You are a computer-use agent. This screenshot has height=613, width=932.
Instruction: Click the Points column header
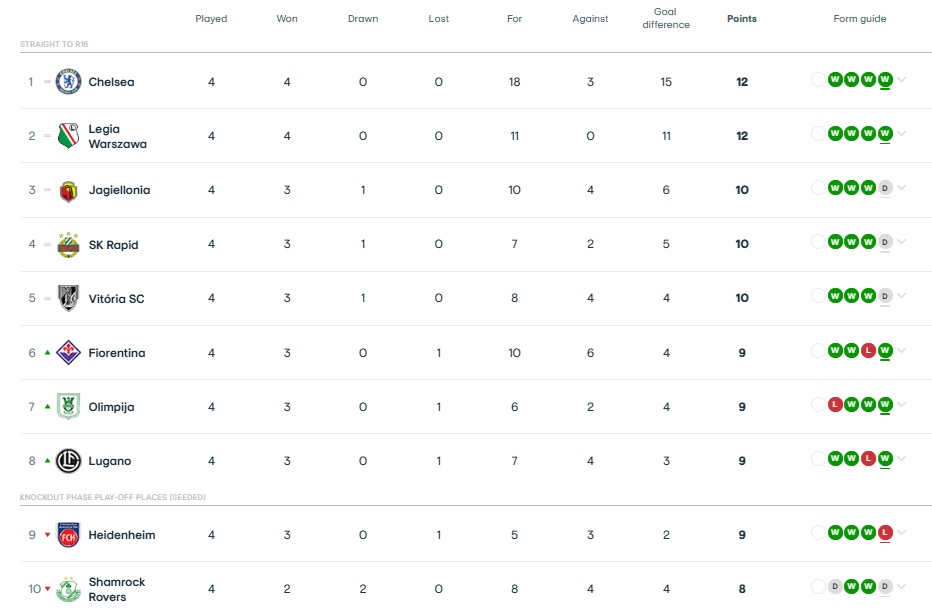coord(741,19)
